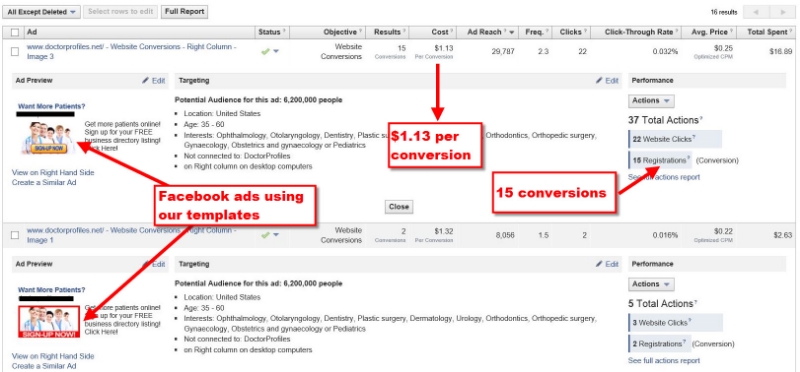800x372 pixels.
Task: Go to previous results page arrow
Action: click(756, 12)
